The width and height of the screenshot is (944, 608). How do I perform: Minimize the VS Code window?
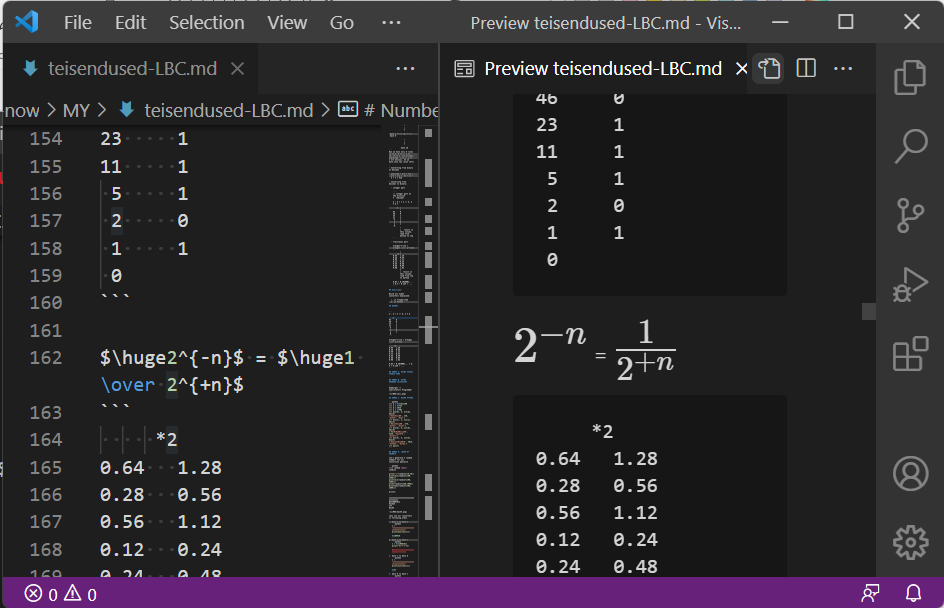tap(780, 22)
